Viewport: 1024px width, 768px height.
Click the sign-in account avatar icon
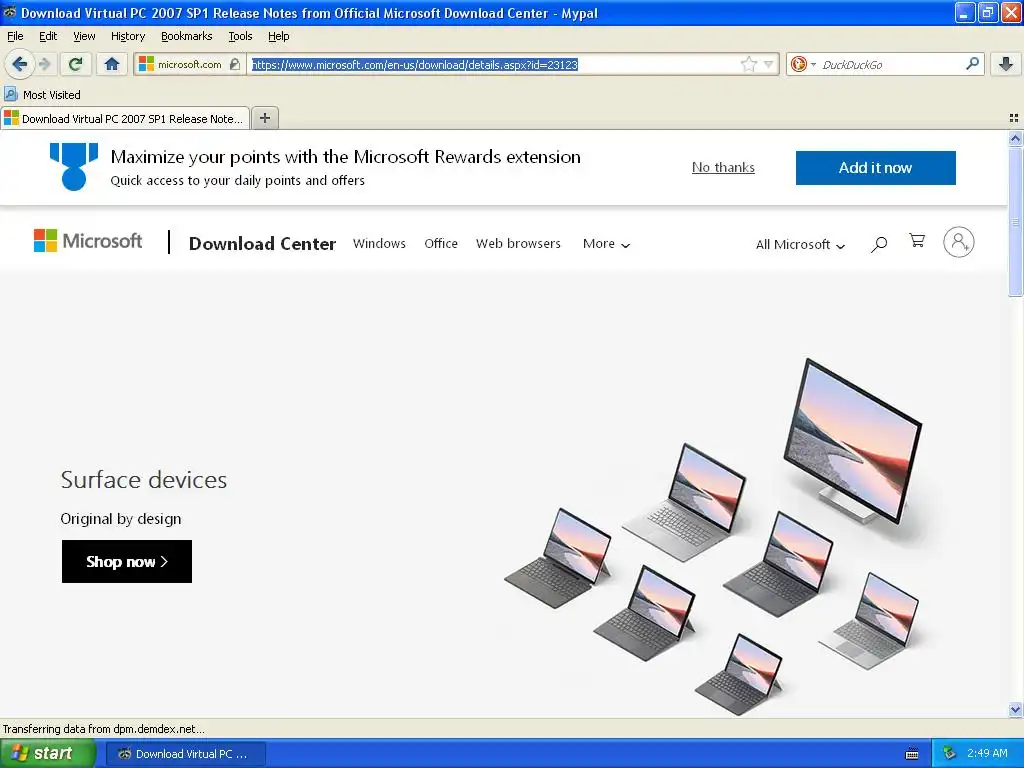click(x=958, y=242)
